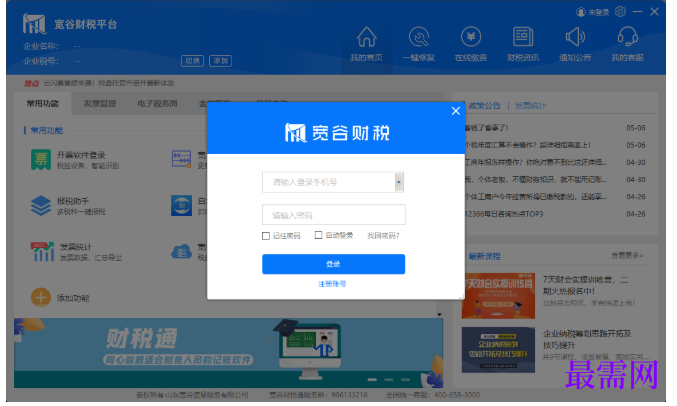This screenshot has width=677, height=406.
Task: Open 查看更多> link in 最新课程
Action: 627,255
